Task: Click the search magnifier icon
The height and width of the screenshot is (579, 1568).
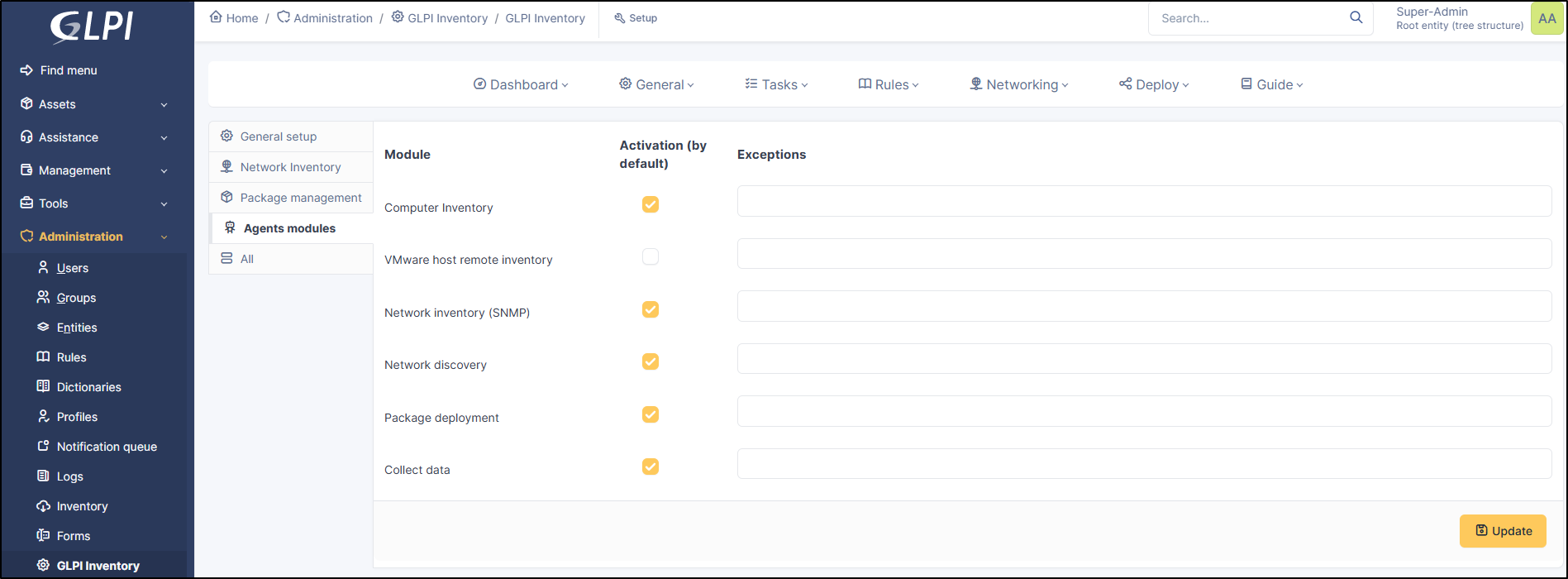Action: 1356,17
